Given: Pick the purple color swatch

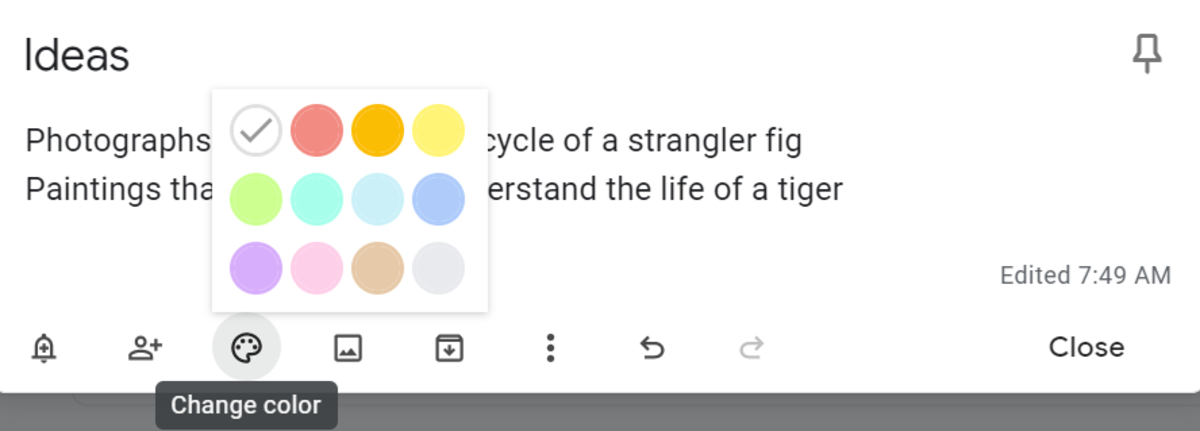Looking at the screenshot, I should [256, 268].
